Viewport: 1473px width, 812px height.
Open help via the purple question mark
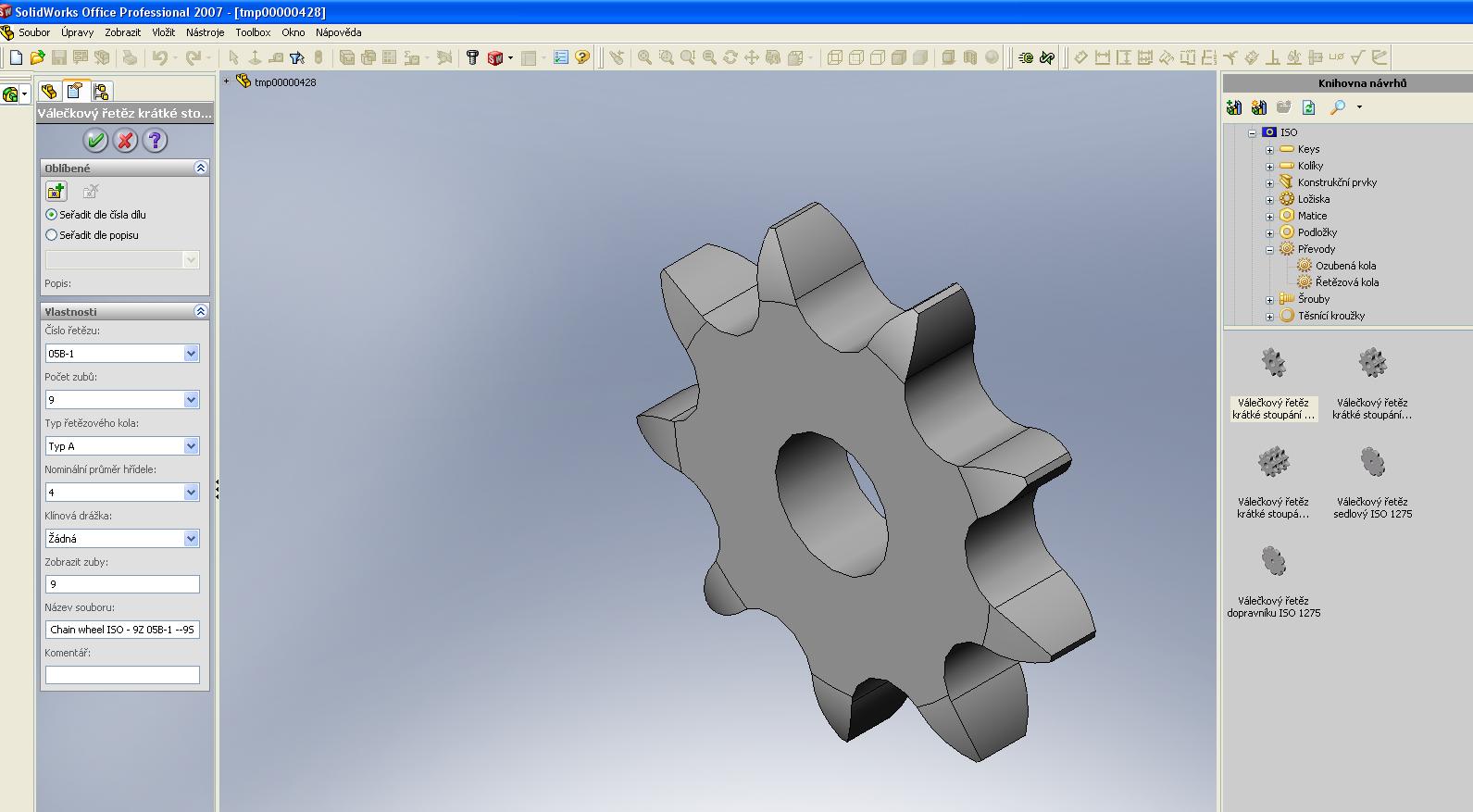[155, 141]
